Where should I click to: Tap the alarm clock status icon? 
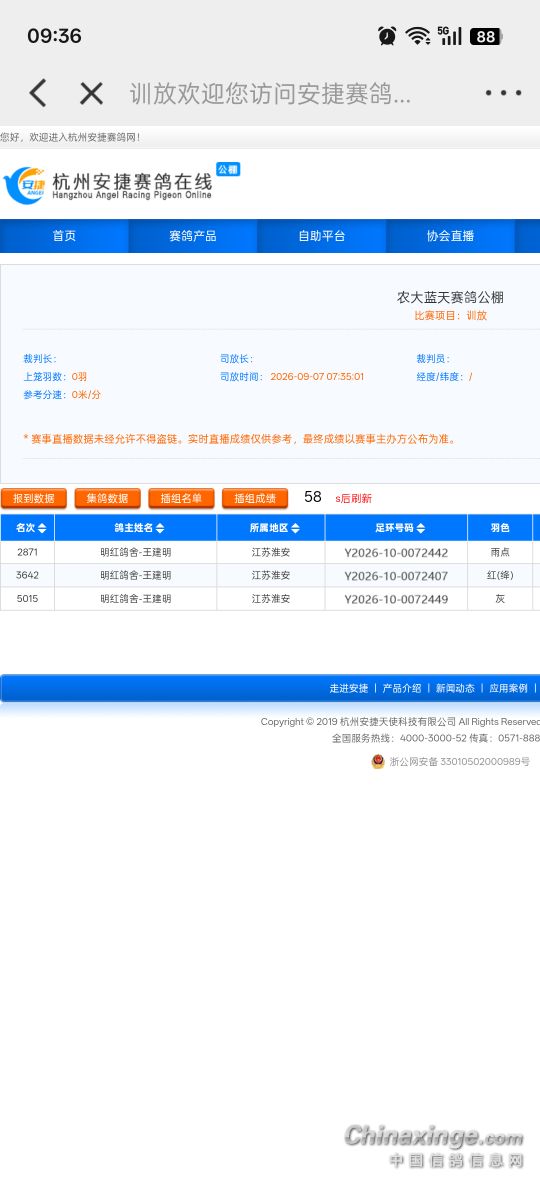point(387,36)
